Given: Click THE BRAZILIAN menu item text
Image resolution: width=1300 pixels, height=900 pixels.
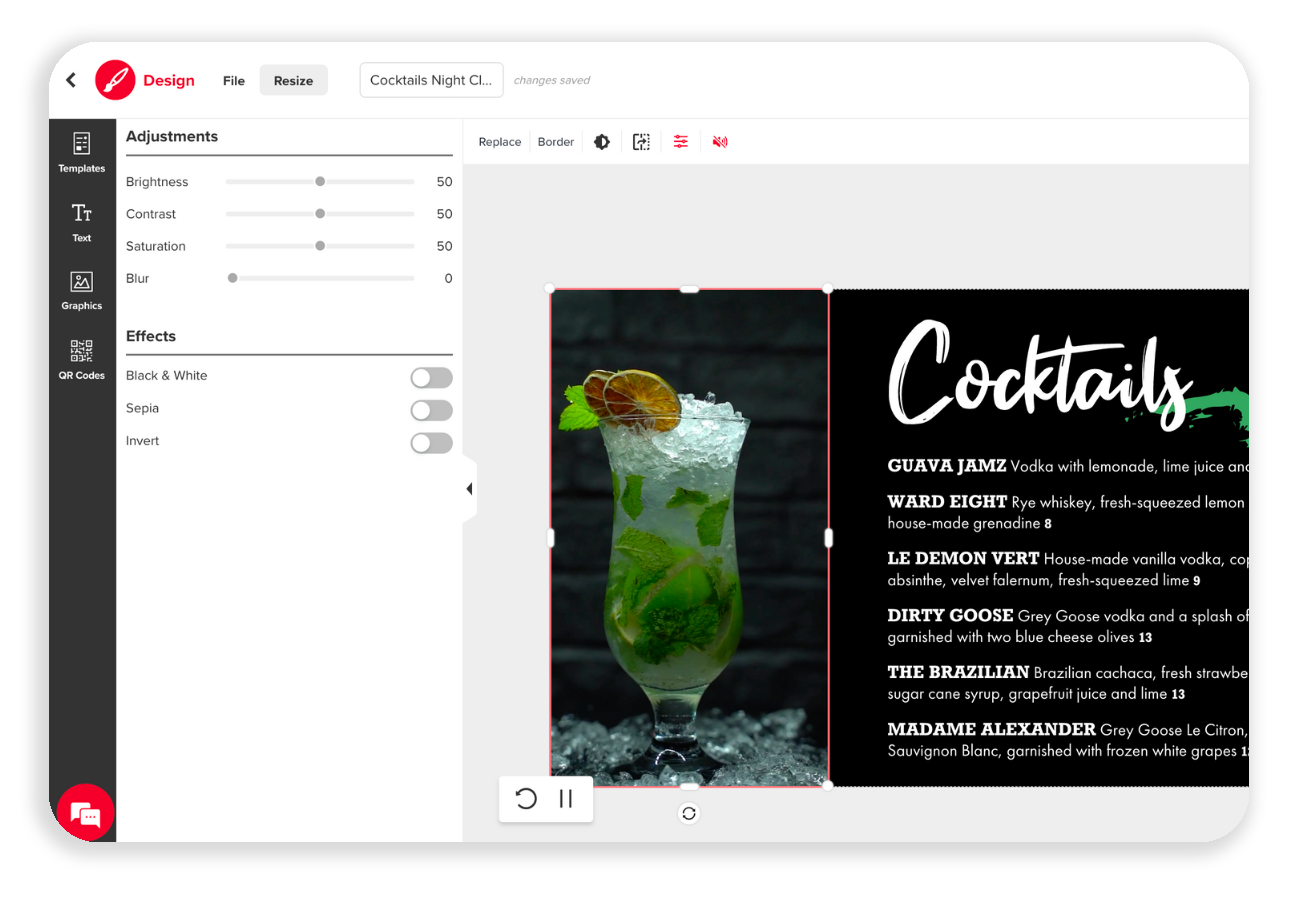Looking at the screenshot, I should click(x=1068, y=683).
